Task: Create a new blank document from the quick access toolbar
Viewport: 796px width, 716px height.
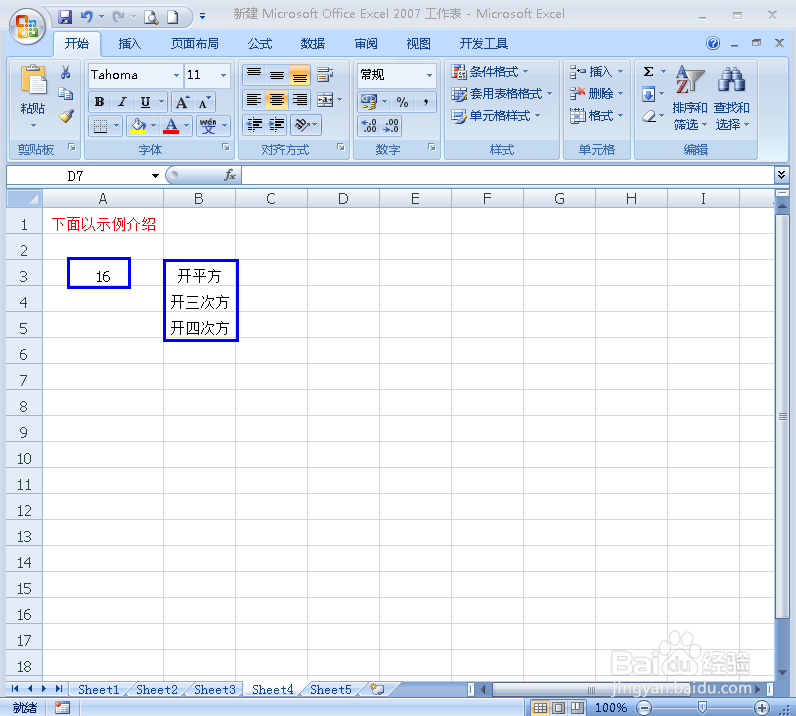Action: click(x=173, y=17)
